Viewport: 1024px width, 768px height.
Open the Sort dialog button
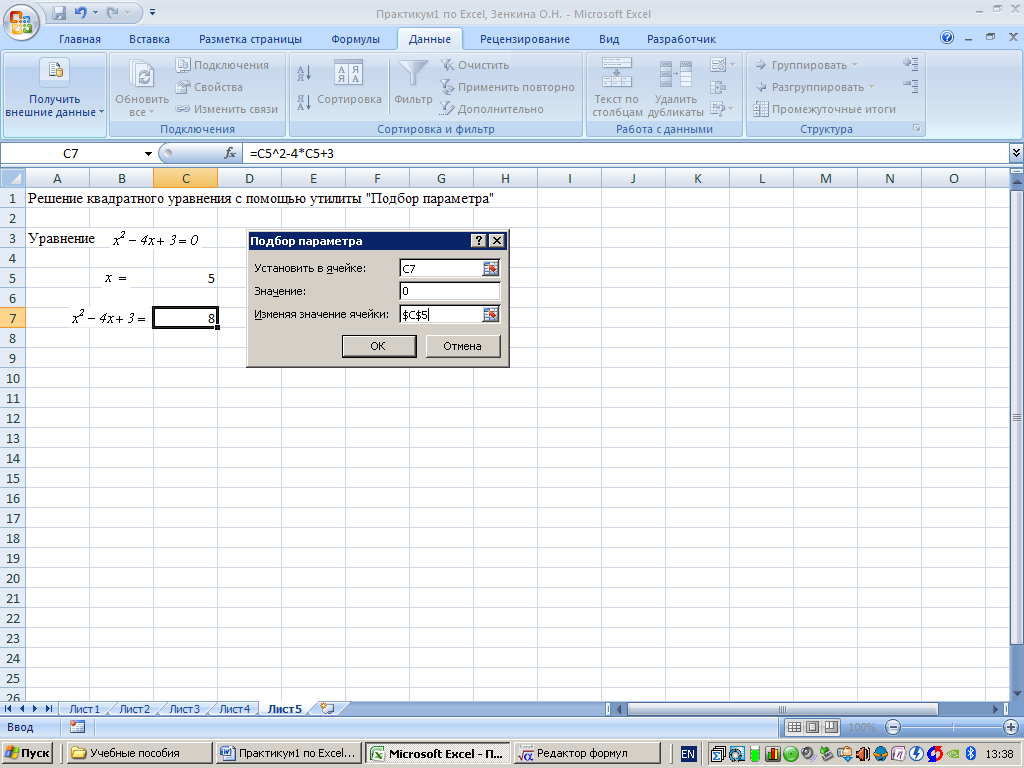[349, 83]
